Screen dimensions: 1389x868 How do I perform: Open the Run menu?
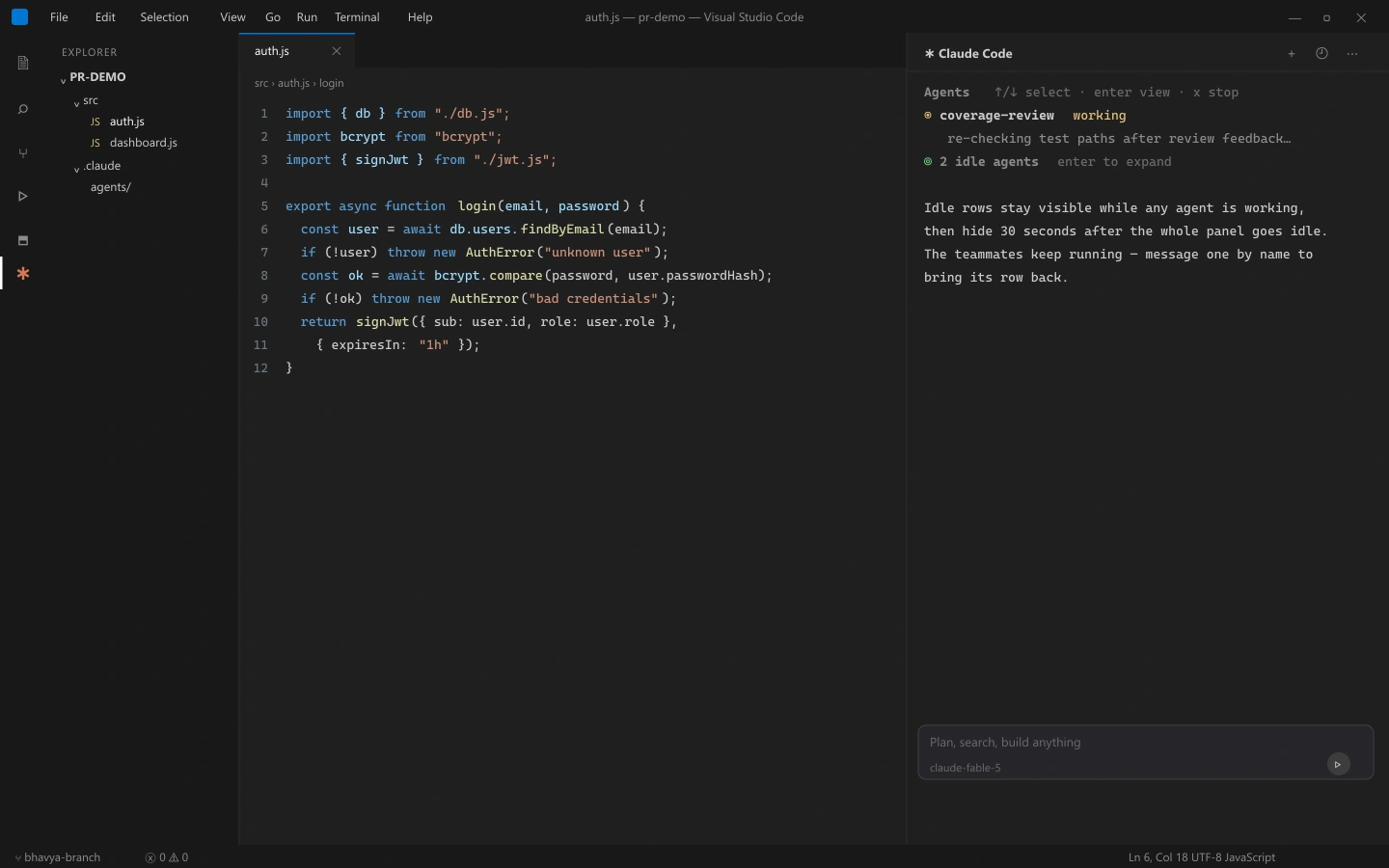point(307,17)
